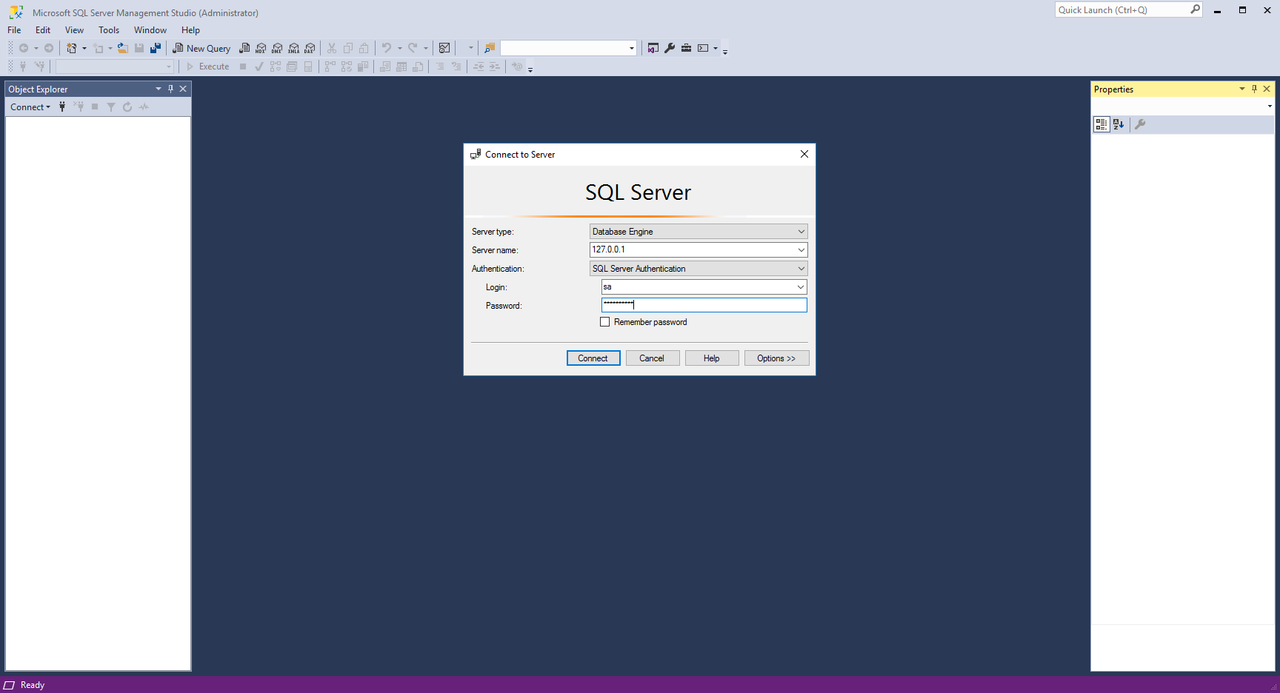
Task: Click the Help button in dialog
Action: pyautogui.click(x=712, y=358)
